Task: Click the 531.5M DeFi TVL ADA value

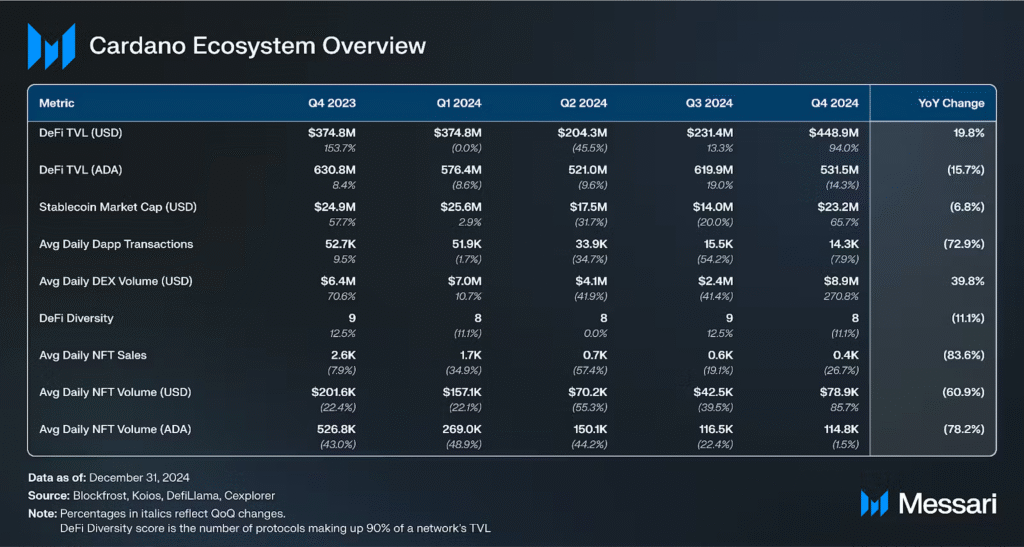Action: pos(839,170)
